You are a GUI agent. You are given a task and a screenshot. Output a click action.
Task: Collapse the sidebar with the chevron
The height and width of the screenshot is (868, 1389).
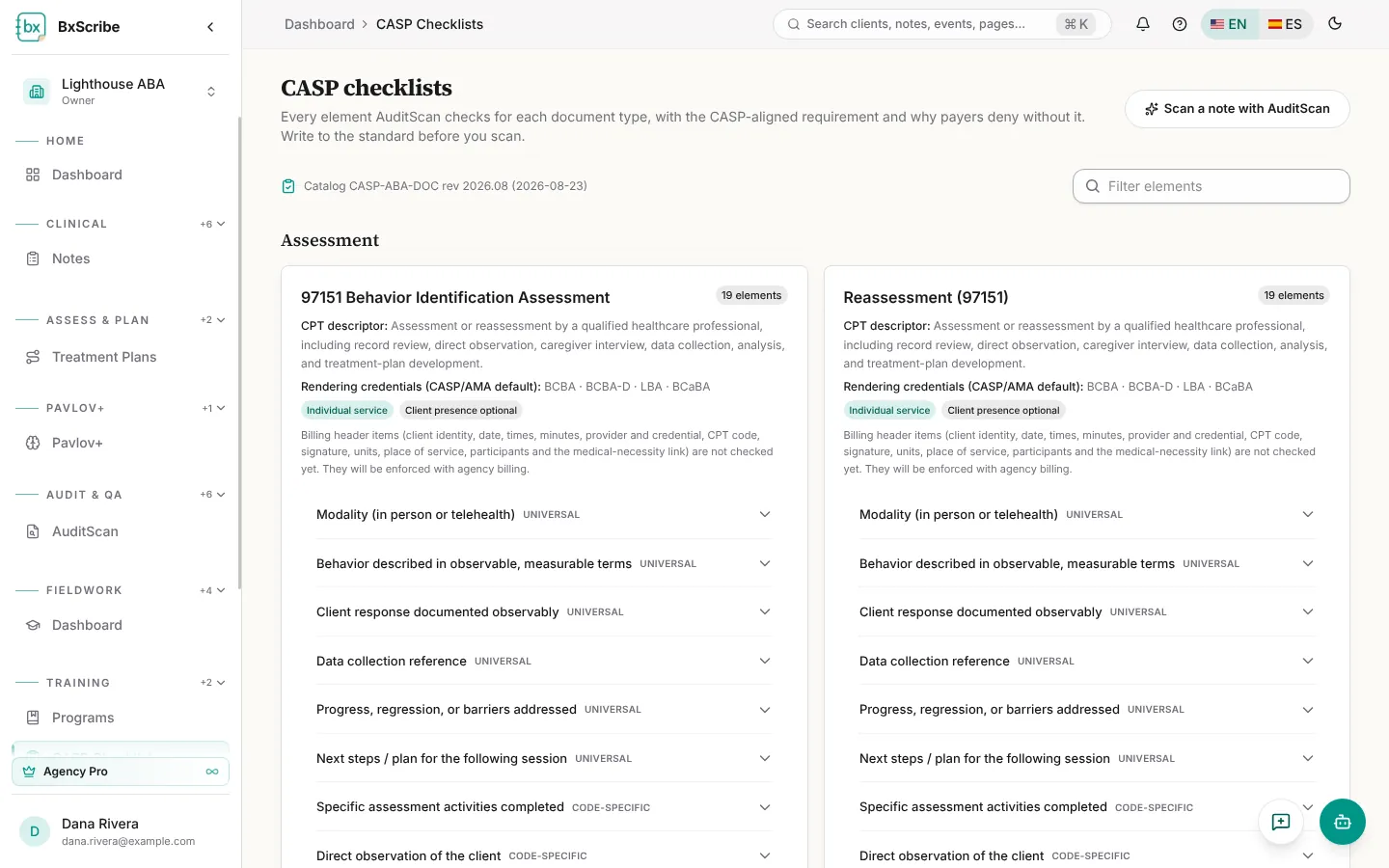(x=210, y=27)
